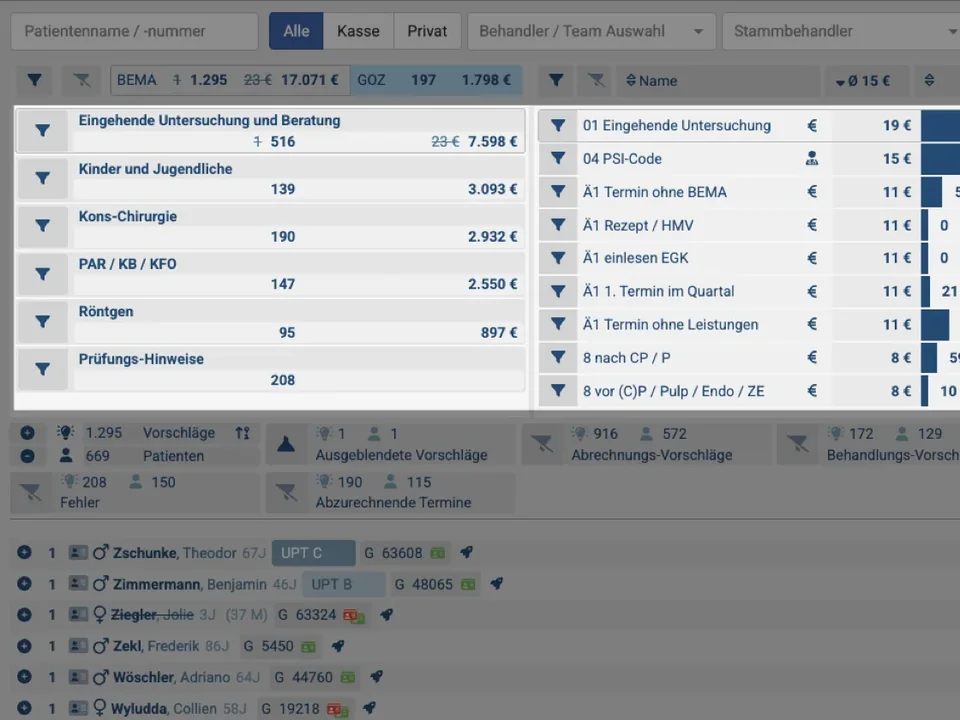Click the clear-filter icon left of BEMA

coord(81,80)
